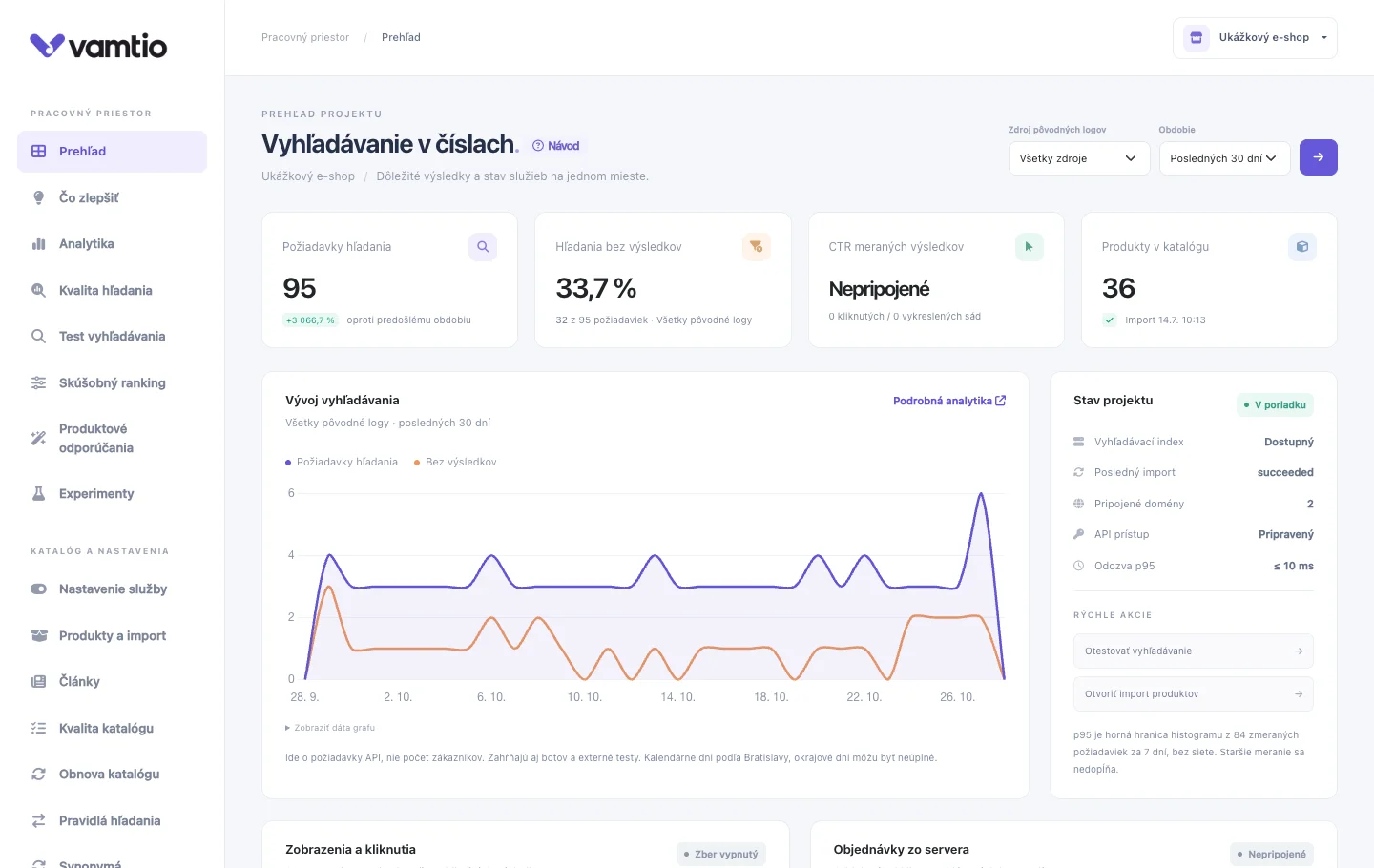The image size is (1374, 868).
Task: Open the Podrobná analytika link
Action: pos(949,401)
